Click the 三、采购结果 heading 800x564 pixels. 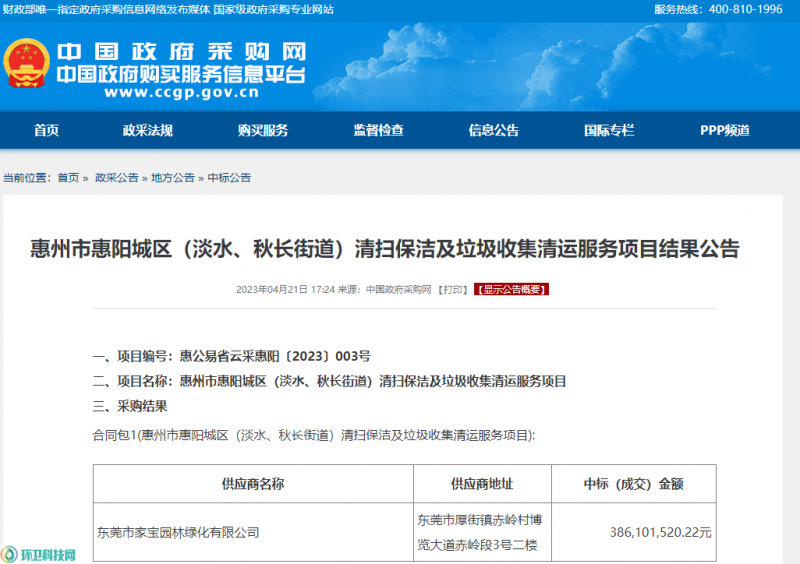coord(130,406)
